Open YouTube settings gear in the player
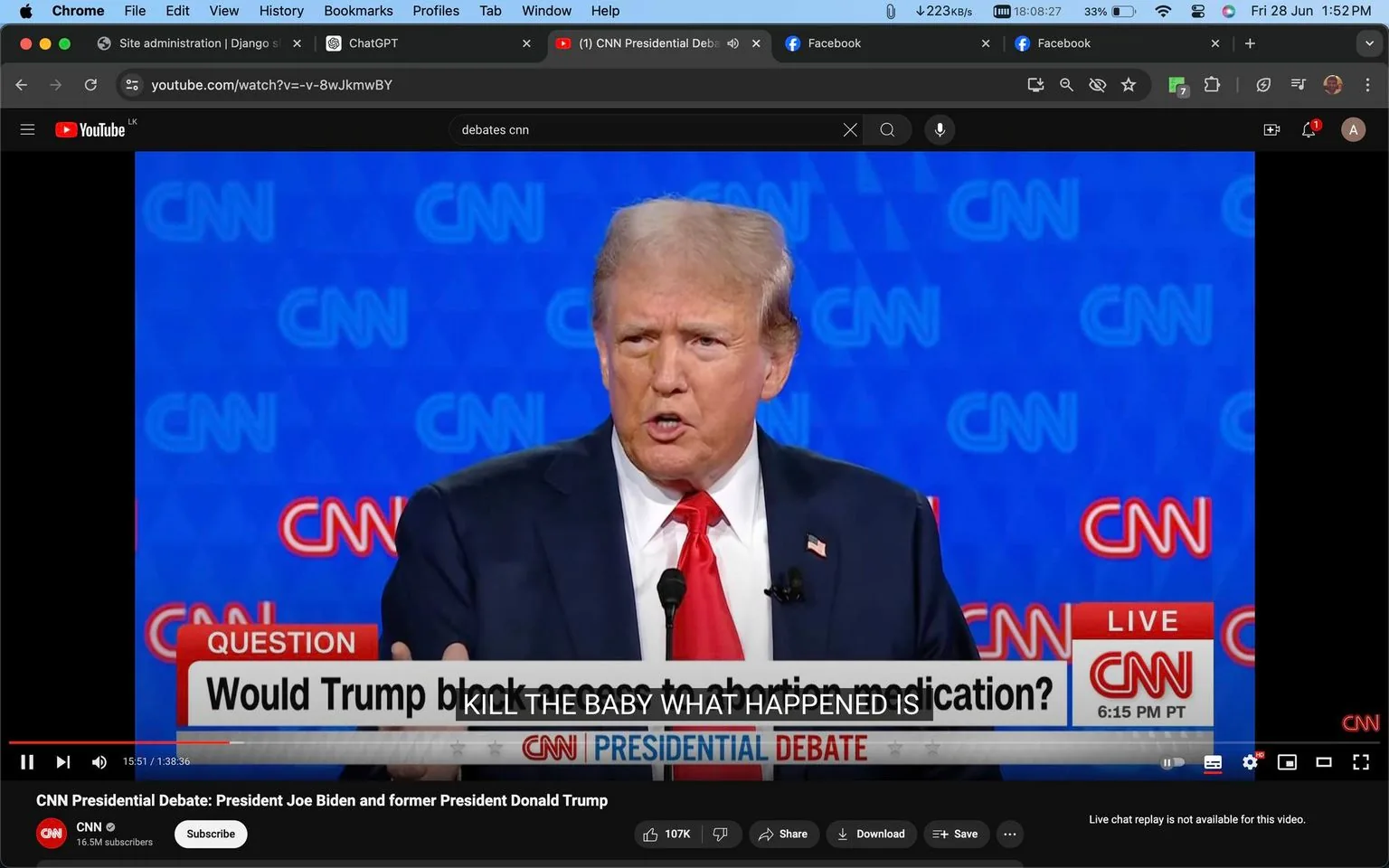Screen dimensions: 1389x868 coord(1250,762)
